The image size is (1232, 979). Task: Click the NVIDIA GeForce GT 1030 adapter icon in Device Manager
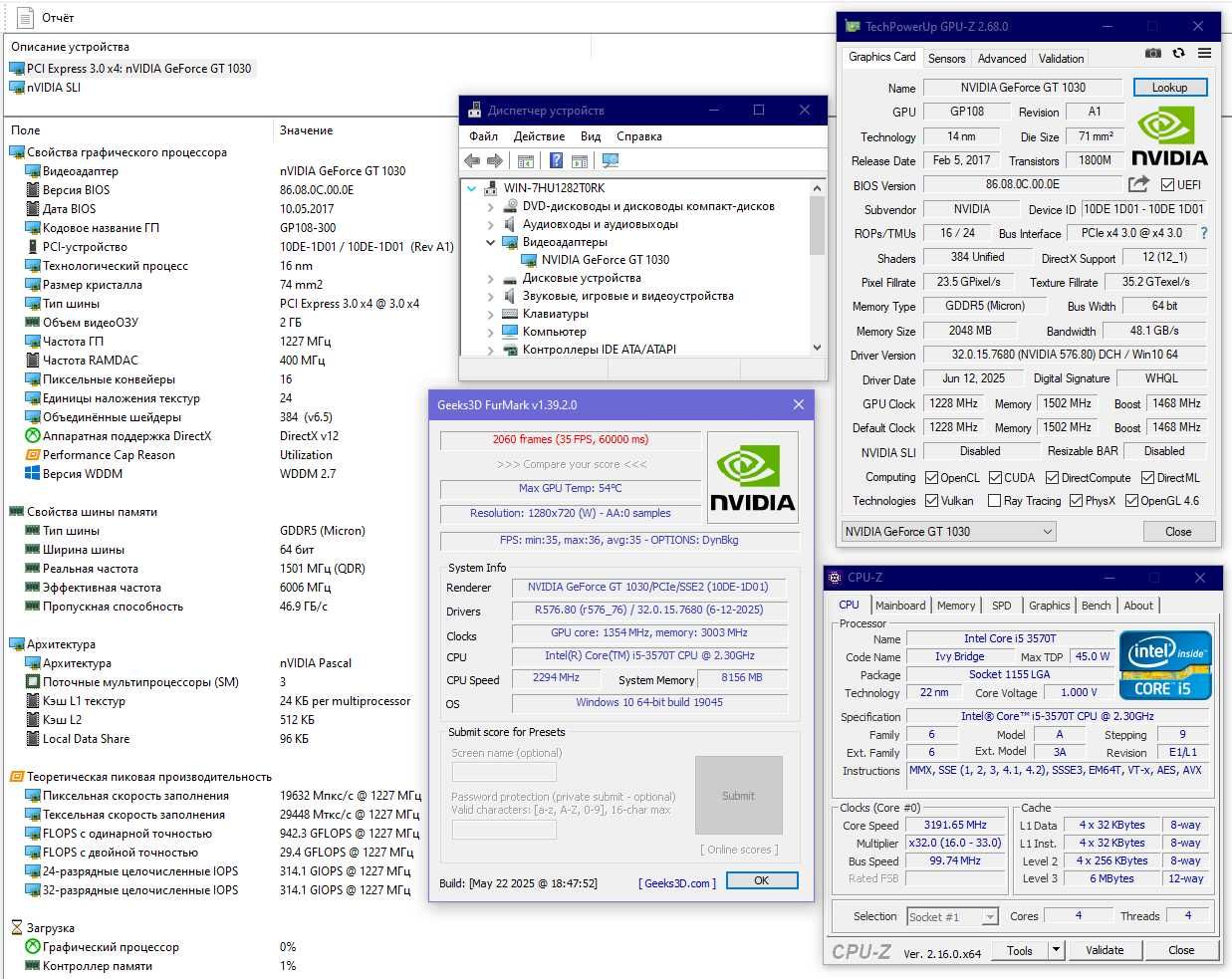529,260
